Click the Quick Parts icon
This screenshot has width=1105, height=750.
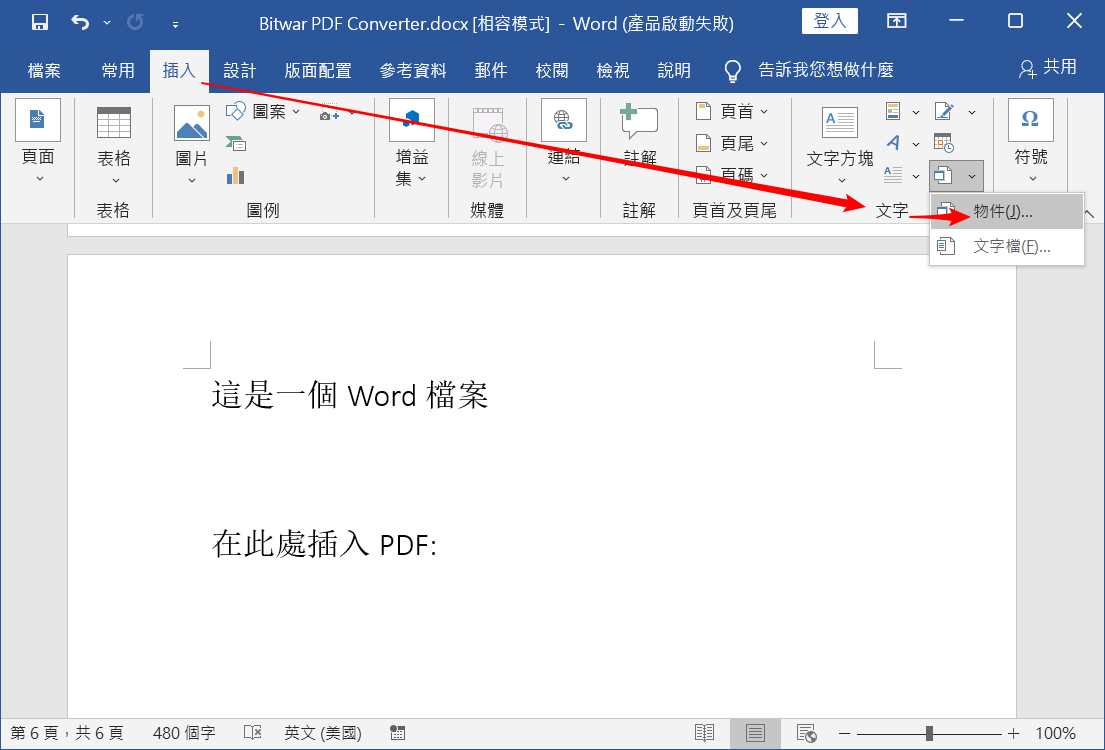(893, 111)
